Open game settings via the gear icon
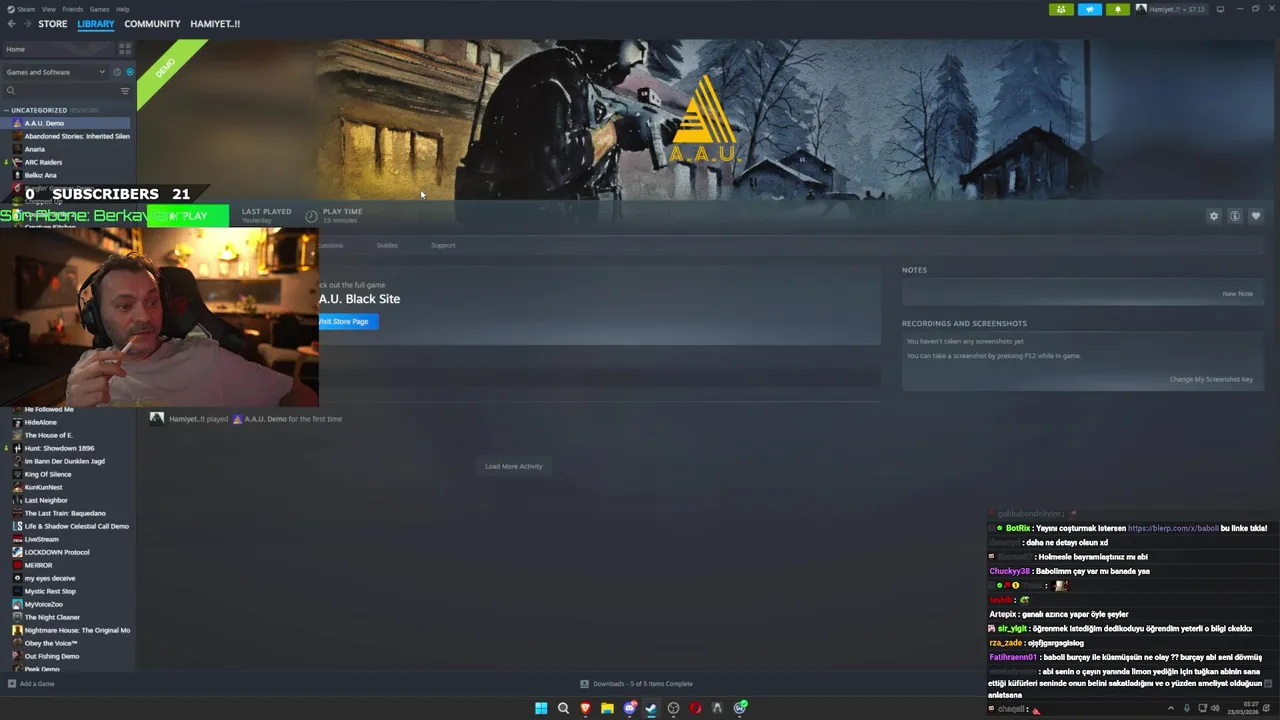The width and height of the screenshot is (1280, 720). (x=1214, y=216)
